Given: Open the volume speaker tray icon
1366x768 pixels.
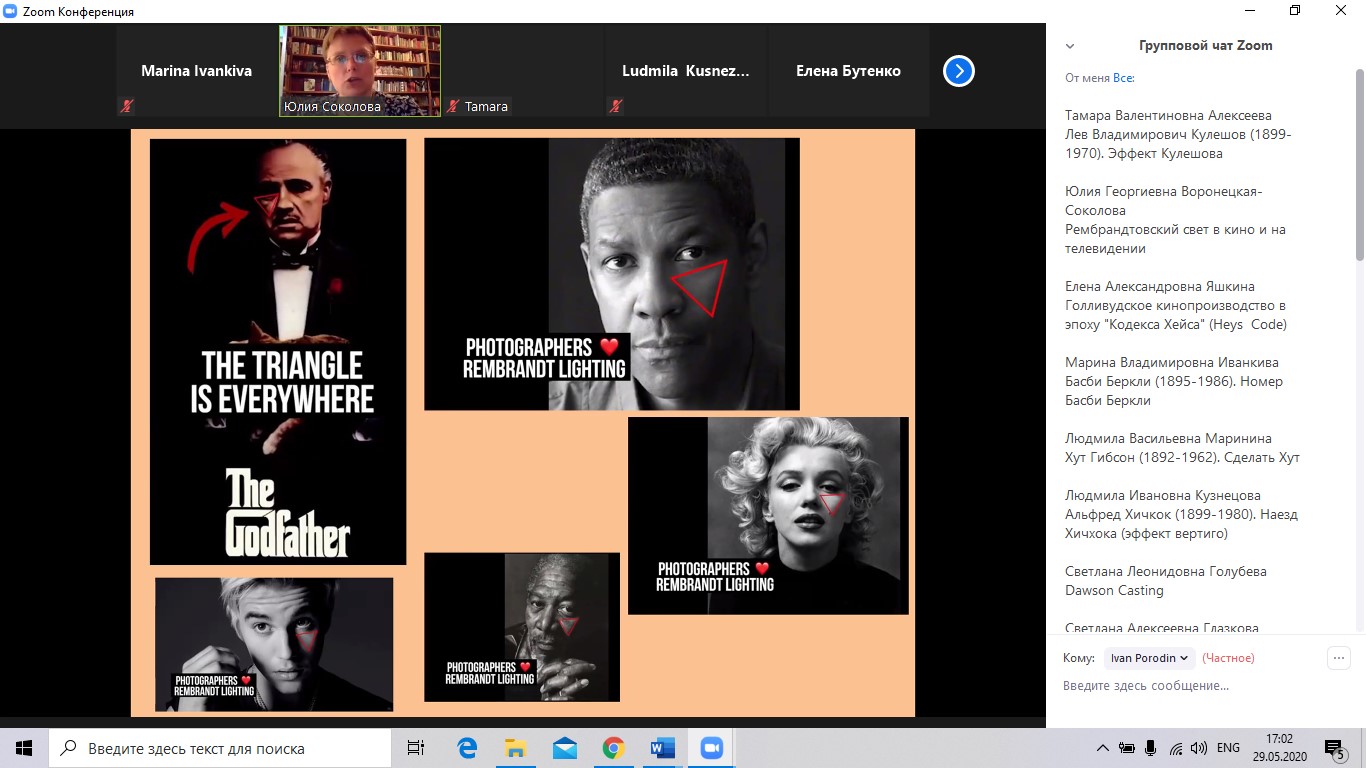Looking at the screenshot, I should click(1200, 748).
